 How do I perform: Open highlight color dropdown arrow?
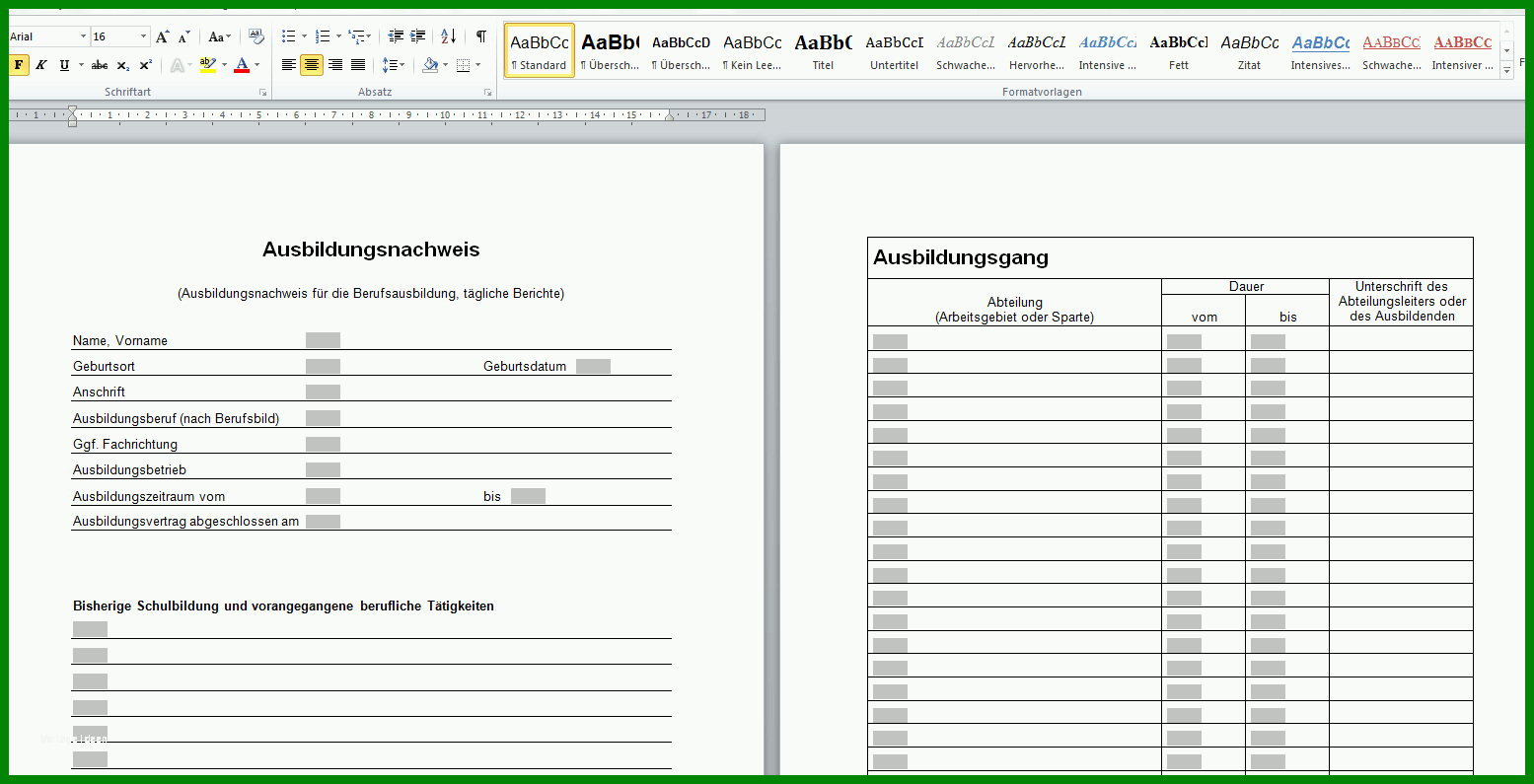(224, 65)
